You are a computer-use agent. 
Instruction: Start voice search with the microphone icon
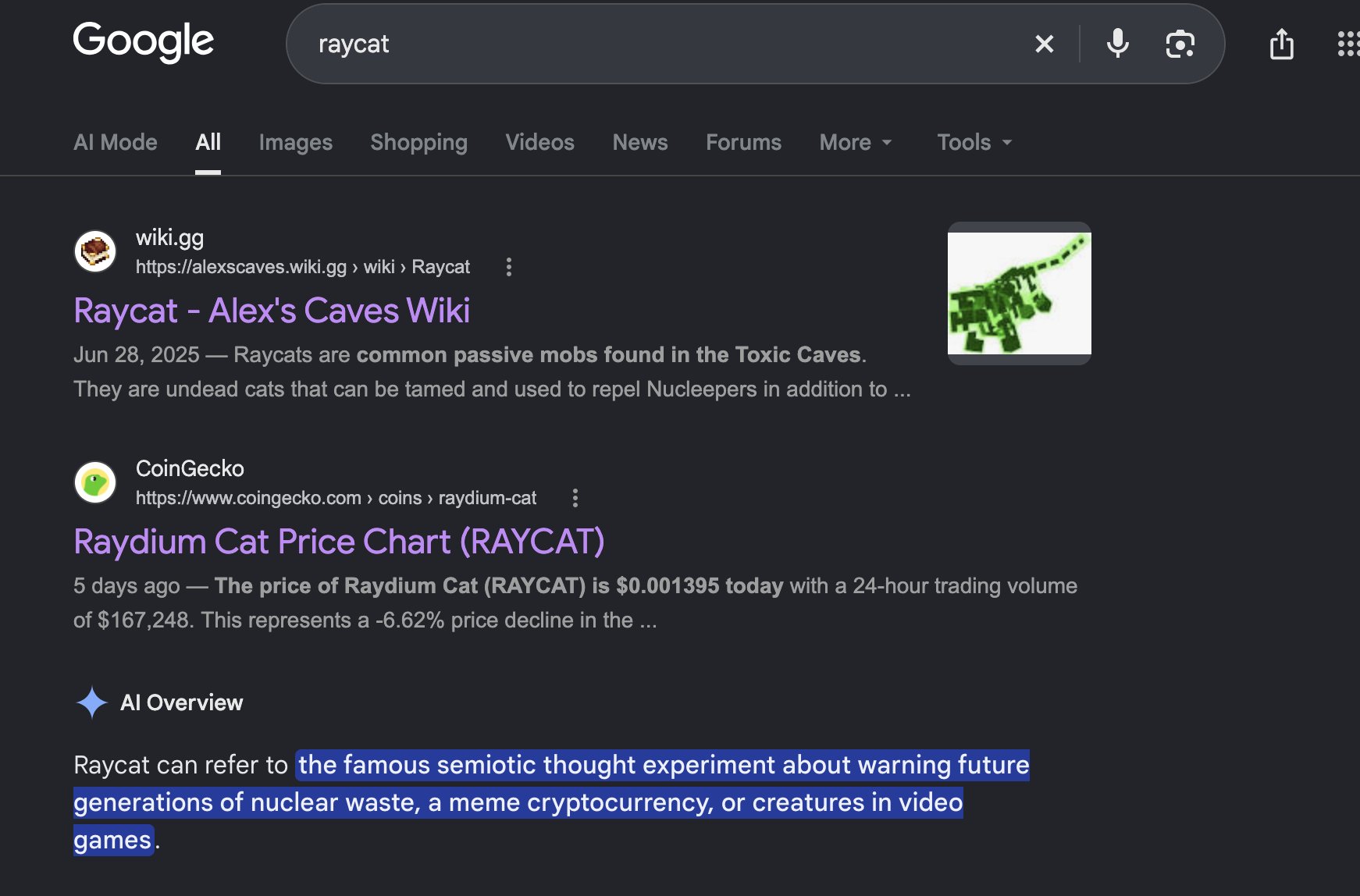click(x=1117, y=44)
